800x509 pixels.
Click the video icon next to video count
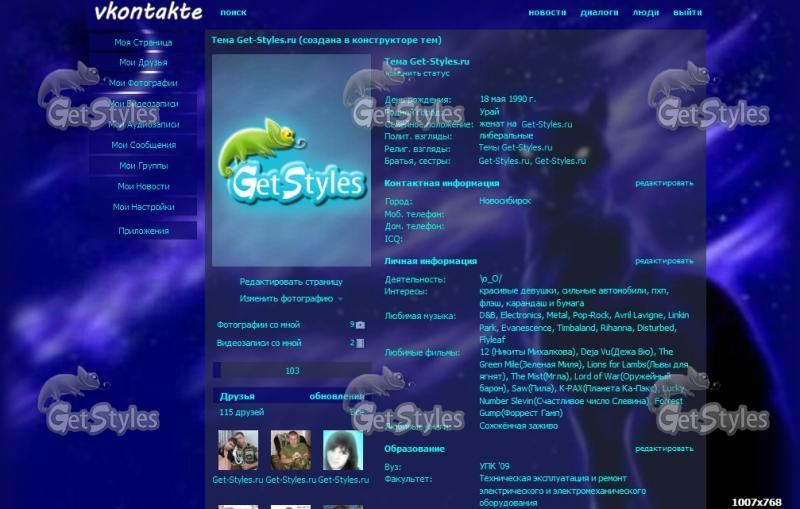tap(360, 343)
